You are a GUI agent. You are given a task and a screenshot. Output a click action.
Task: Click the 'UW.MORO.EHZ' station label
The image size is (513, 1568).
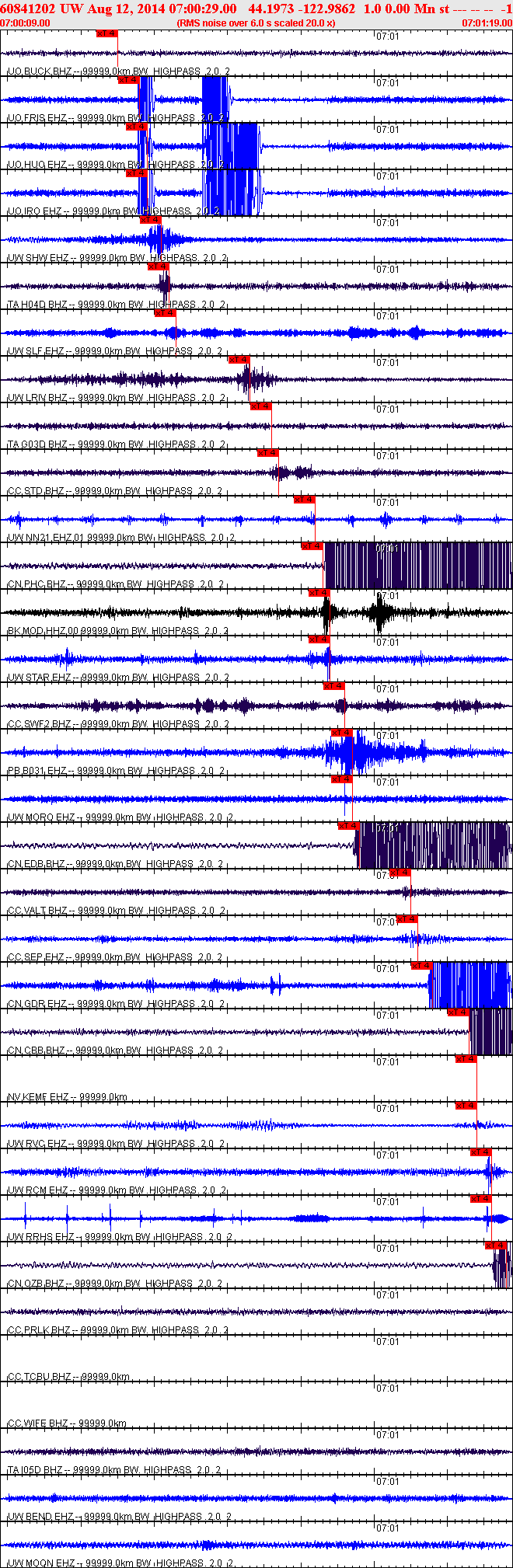41,817
